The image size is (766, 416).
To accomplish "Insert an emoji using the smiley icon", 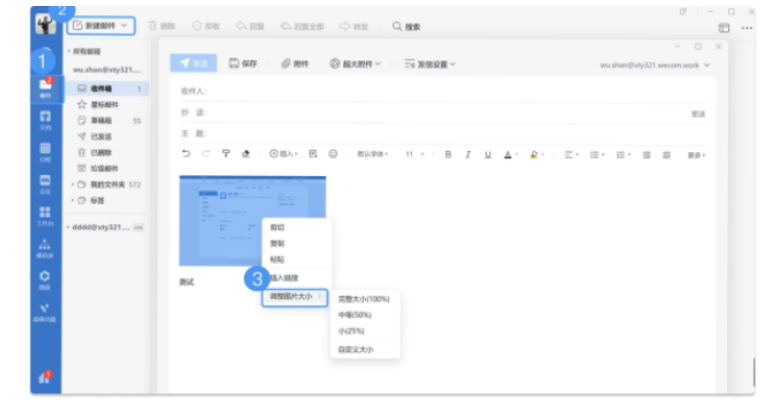I will tap(333, 154).
